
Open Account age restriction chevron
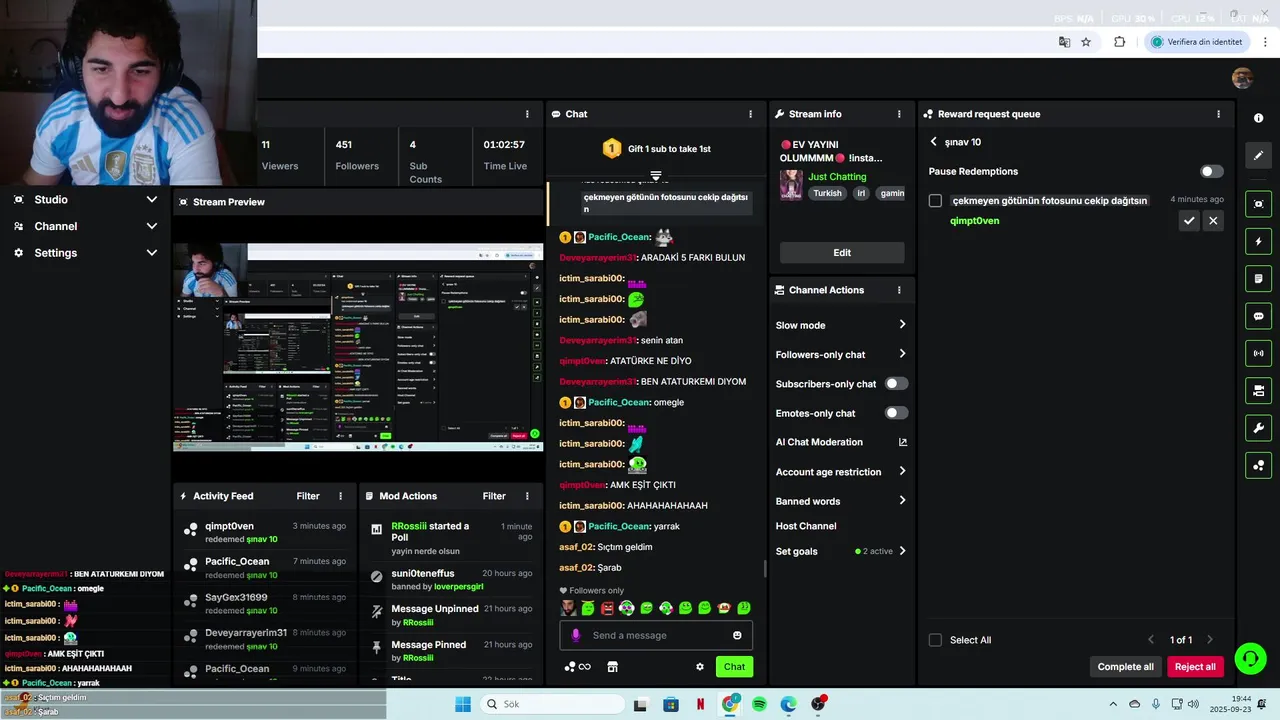[902, 472]
